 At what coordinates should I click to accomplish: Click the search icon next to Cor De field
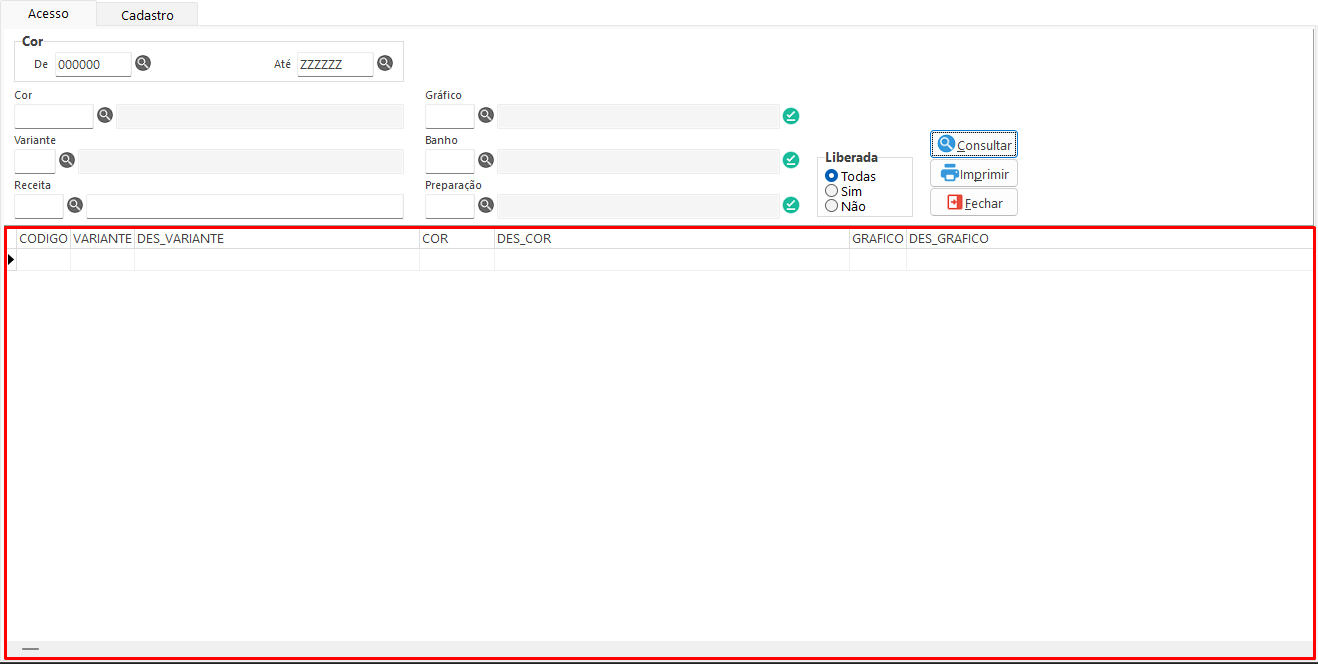(x=143, y=63)
